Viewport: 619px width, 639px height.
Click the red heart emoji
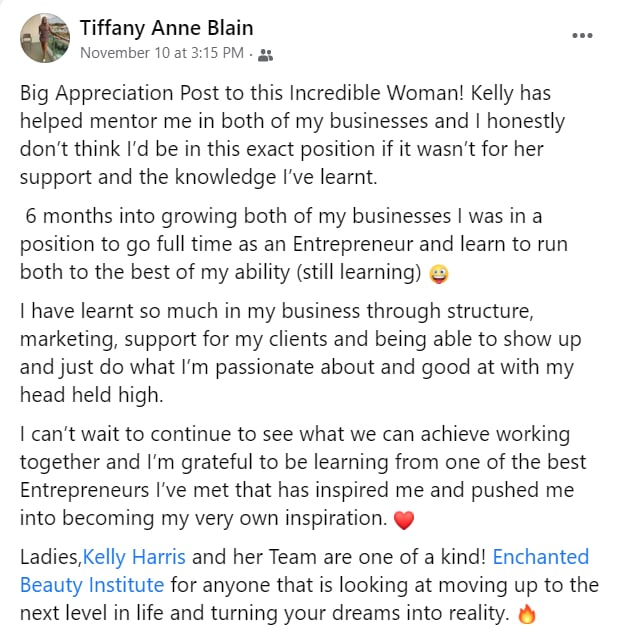point(404,520)
